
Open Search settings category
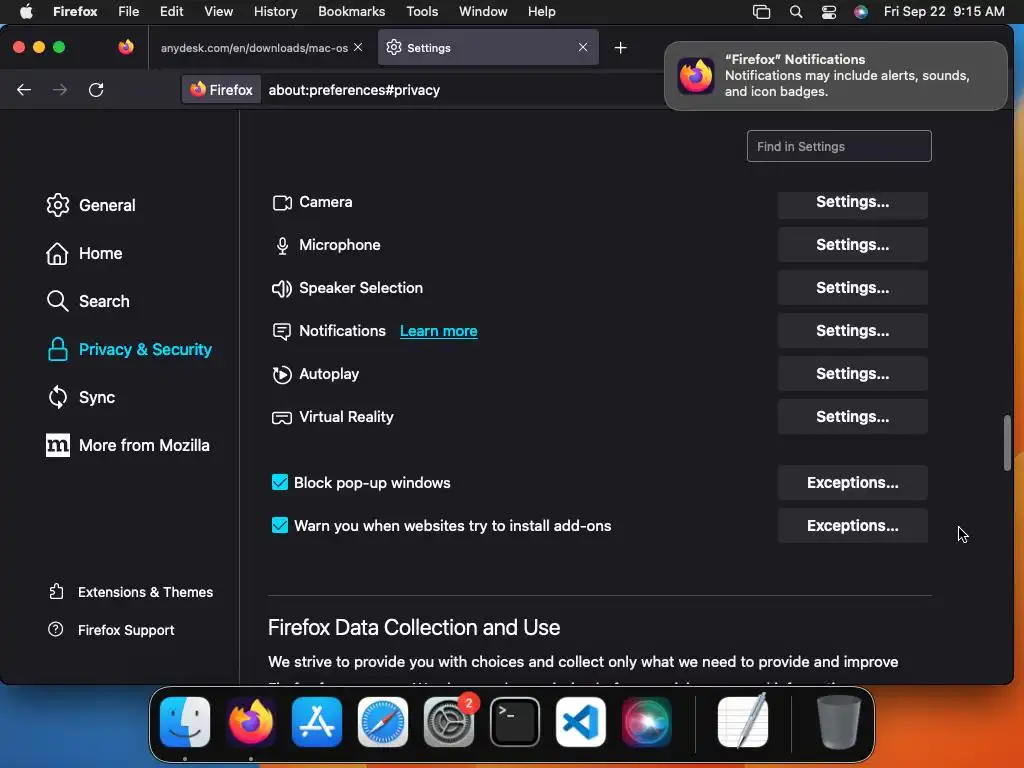(x=88, y=301)
